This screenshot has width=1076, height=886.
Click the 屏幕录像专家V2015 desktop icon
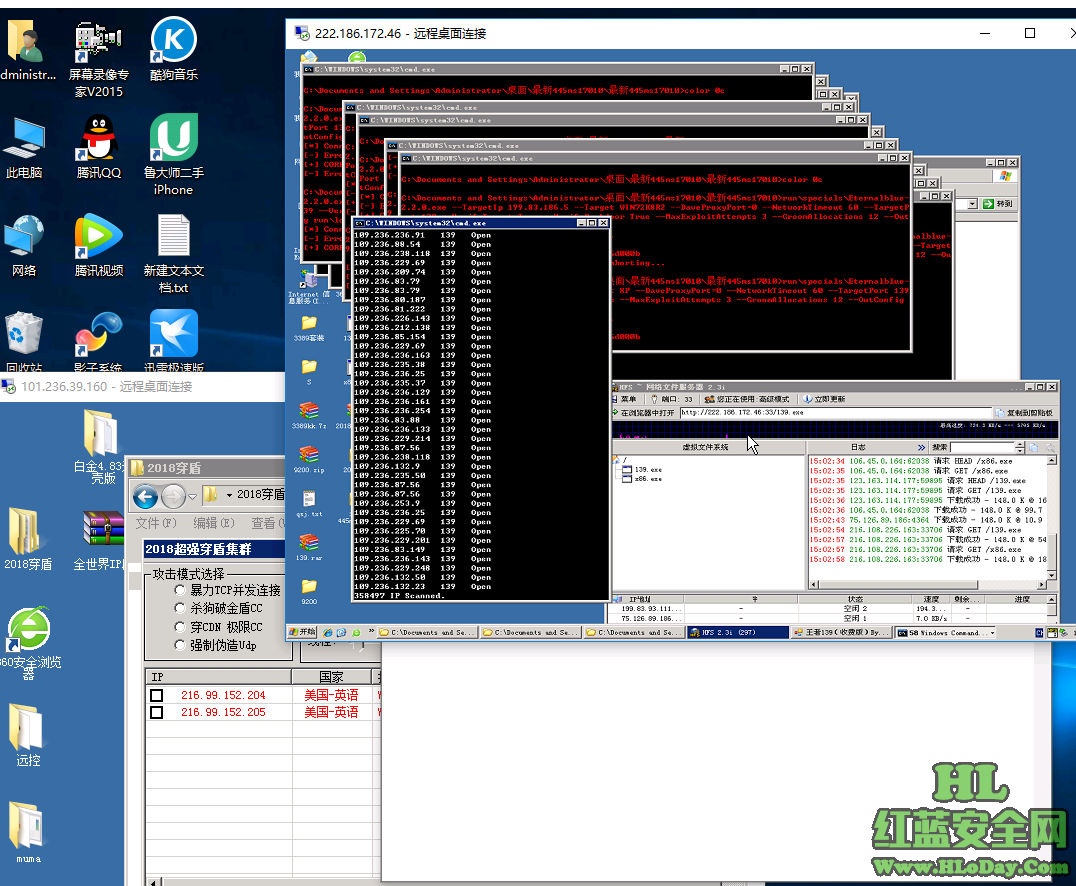[x=98, y=43]
